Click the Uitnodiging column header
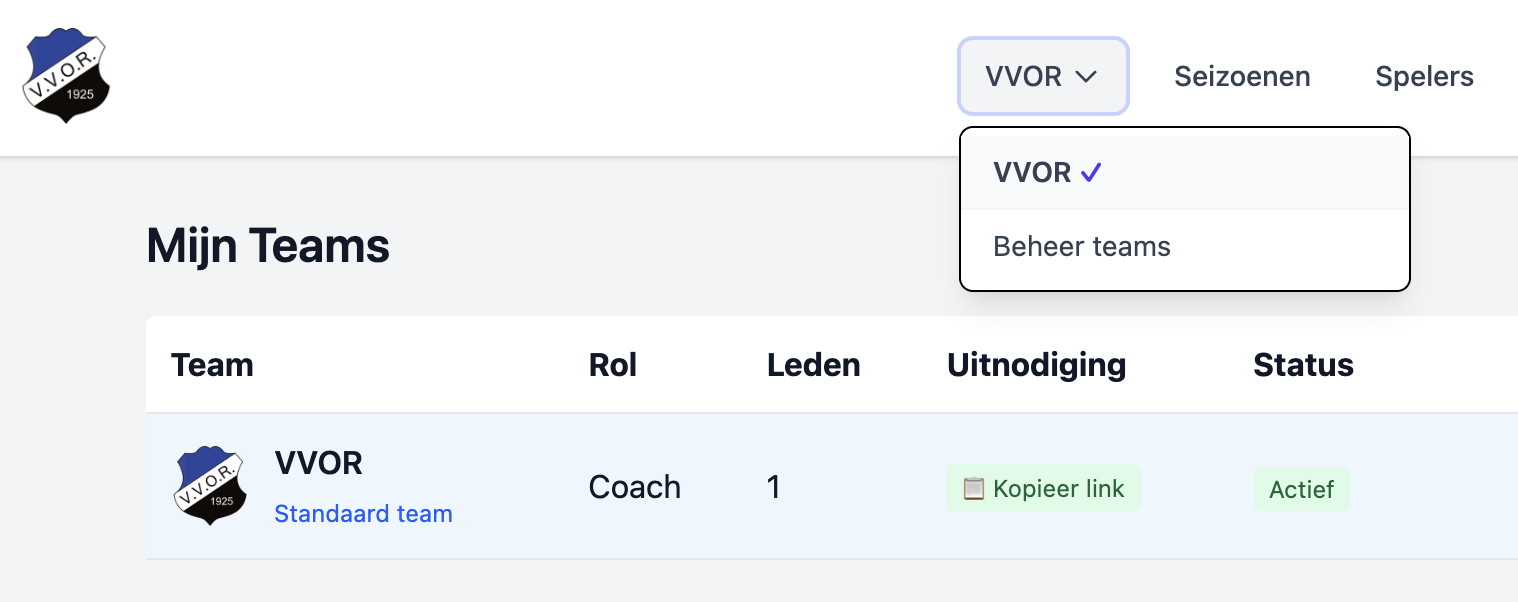1518x602 pixels. click(x=1036, y=364)
